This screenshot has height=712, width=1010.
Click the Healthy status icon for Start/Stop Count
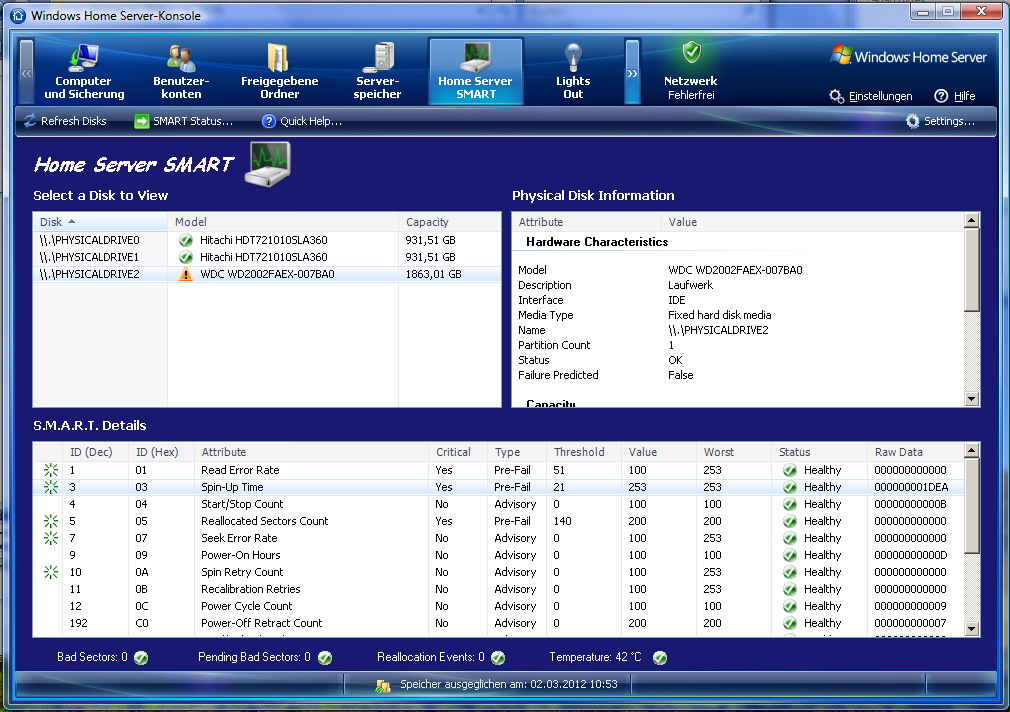pos(790,504)
